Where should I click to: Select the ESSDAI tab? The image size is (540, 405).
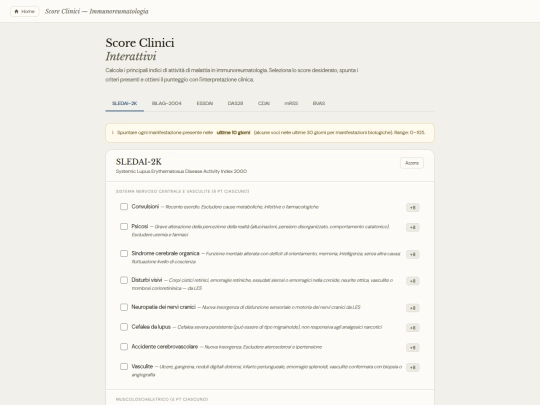(205, 103)
